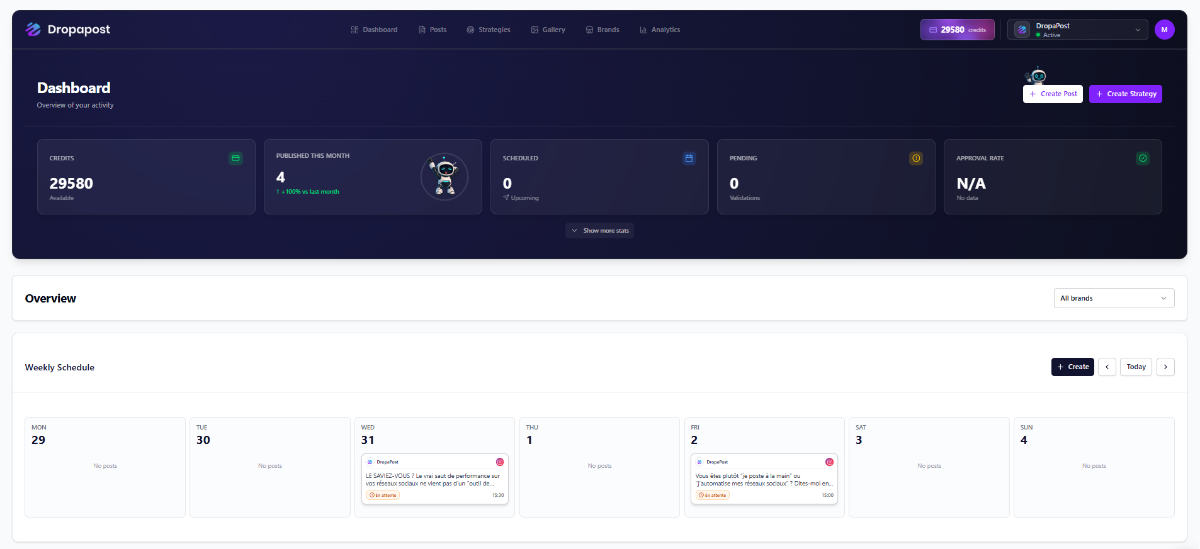Open the user avatar 'M' menu

click(x=1164, y=30)
